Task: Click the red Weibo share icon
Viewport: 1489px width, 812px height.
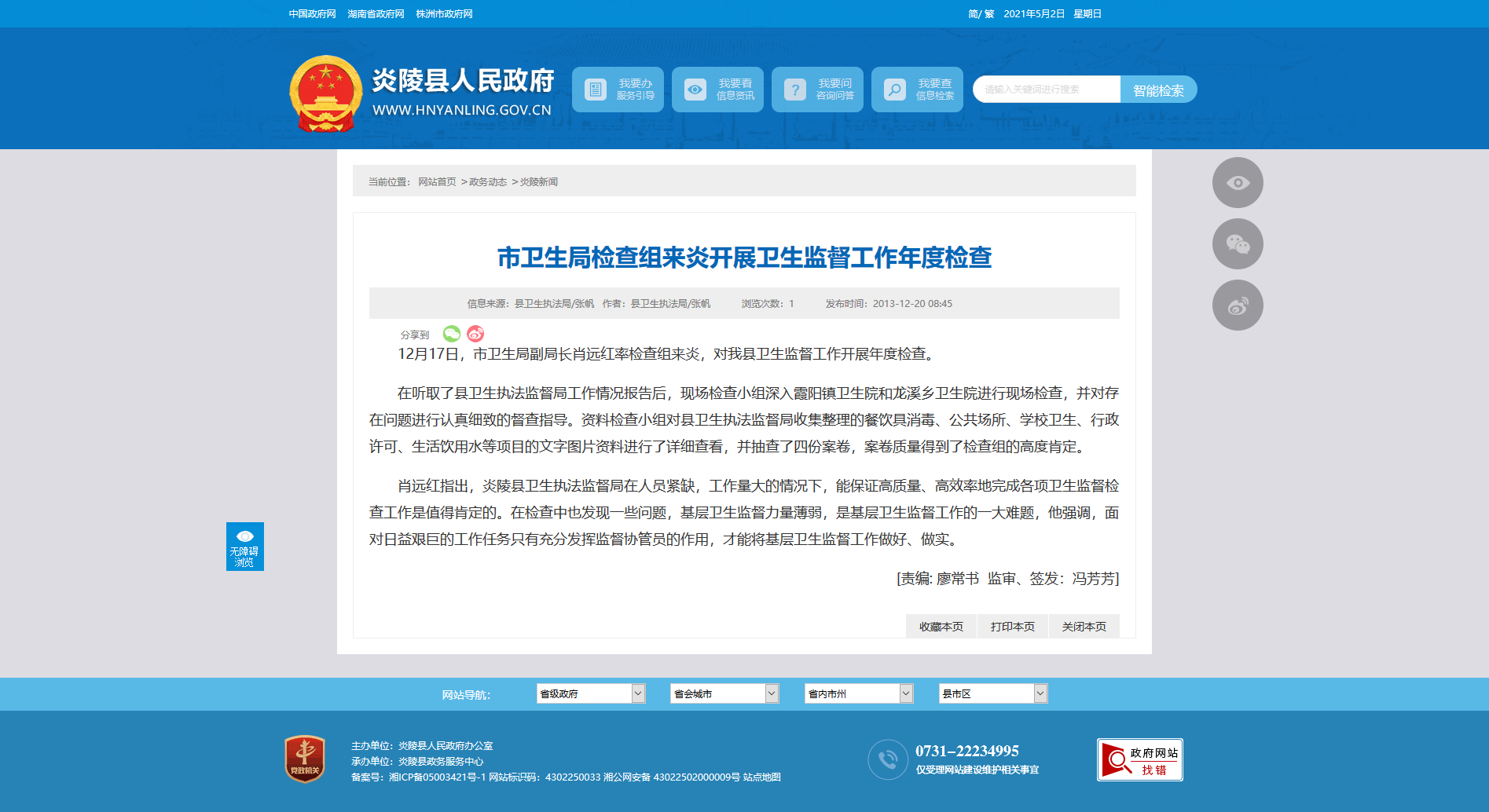Action: click(x=475, y=334)
